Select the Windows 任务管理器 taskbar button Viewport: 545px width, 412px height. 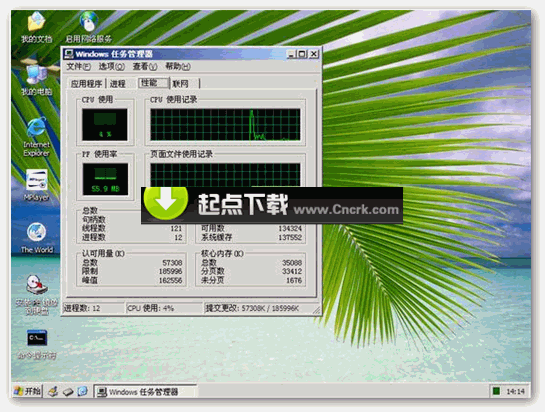point(145,392)
